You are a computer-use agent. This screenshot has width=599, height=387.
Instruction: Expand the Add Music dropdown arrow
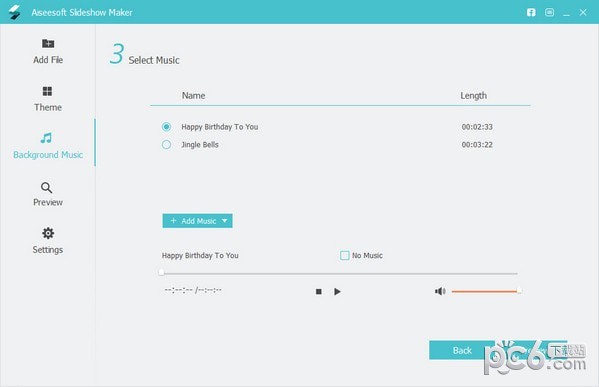[x=225, y=221]
